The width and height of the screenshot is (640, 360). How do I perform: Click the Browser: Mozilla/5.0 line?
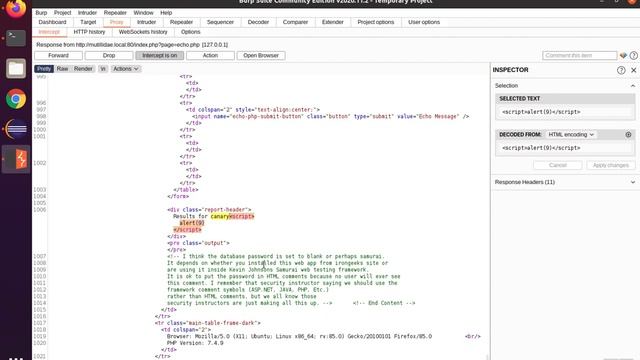[x=299, y=336]
